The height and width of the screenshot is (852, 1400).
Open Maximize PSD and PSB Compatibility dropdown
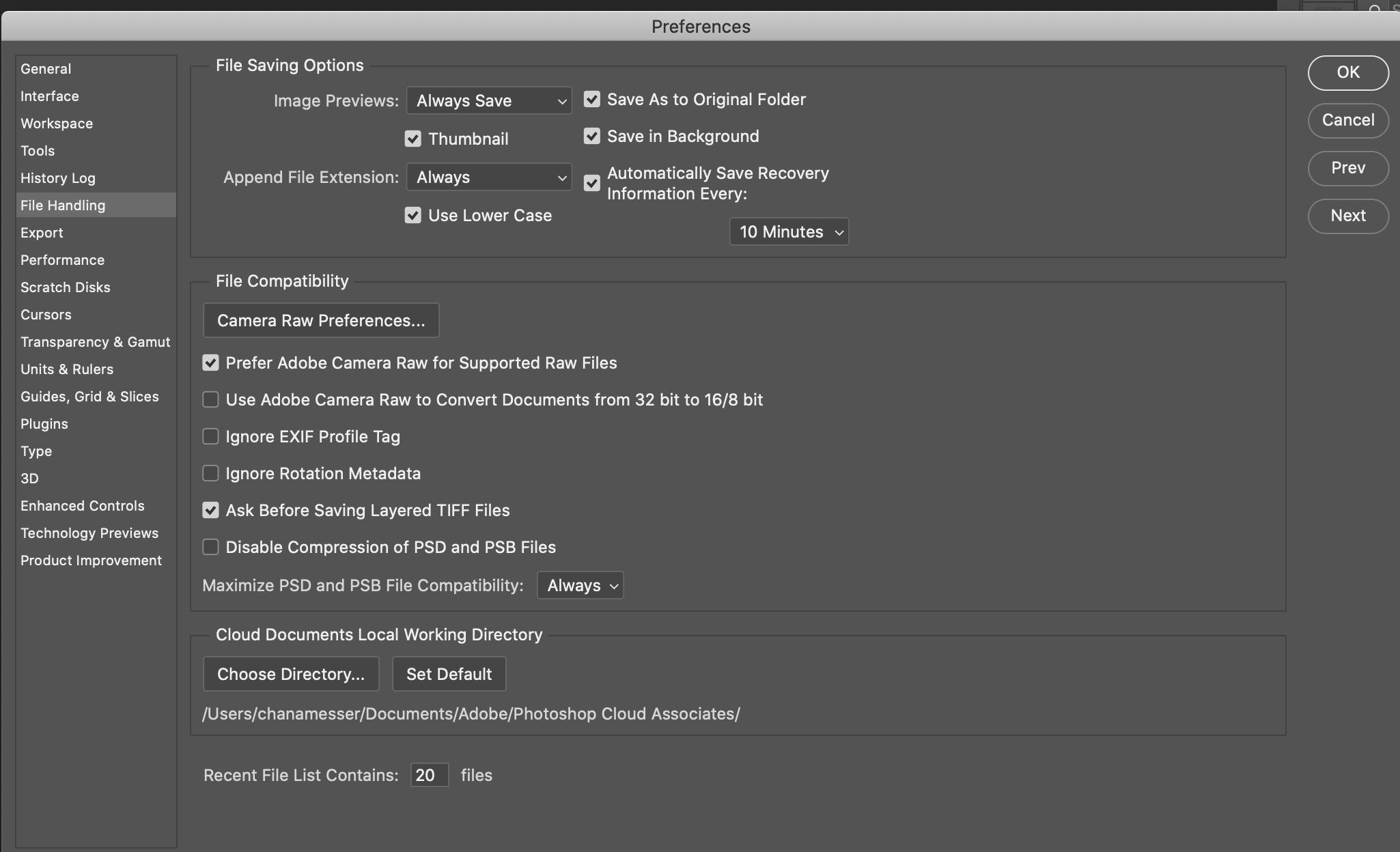pyautogui.click(x=580, y=586)
